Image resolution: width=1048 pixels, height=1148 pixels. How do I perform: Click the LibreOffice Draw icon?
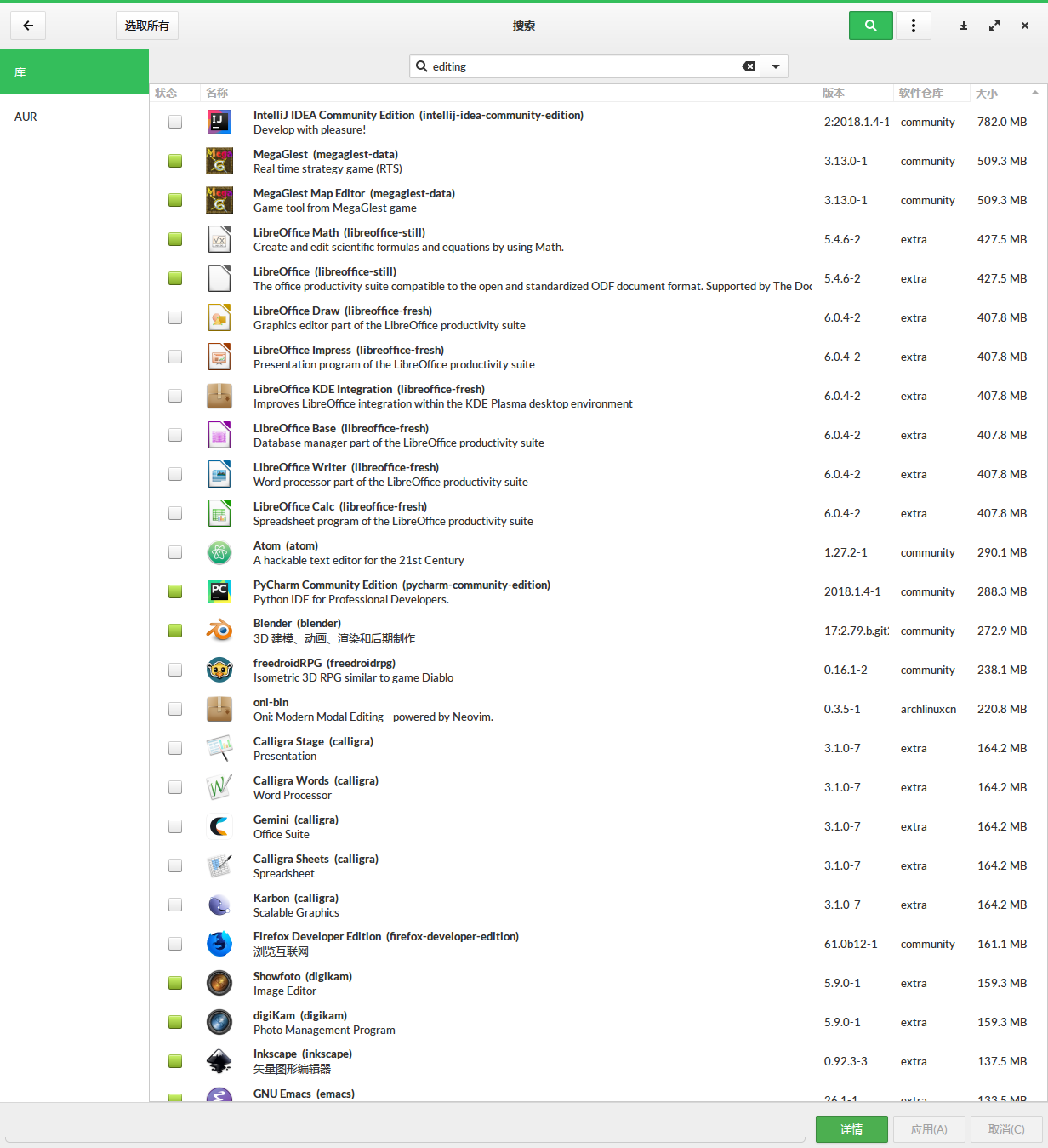[x=219, y=317]
